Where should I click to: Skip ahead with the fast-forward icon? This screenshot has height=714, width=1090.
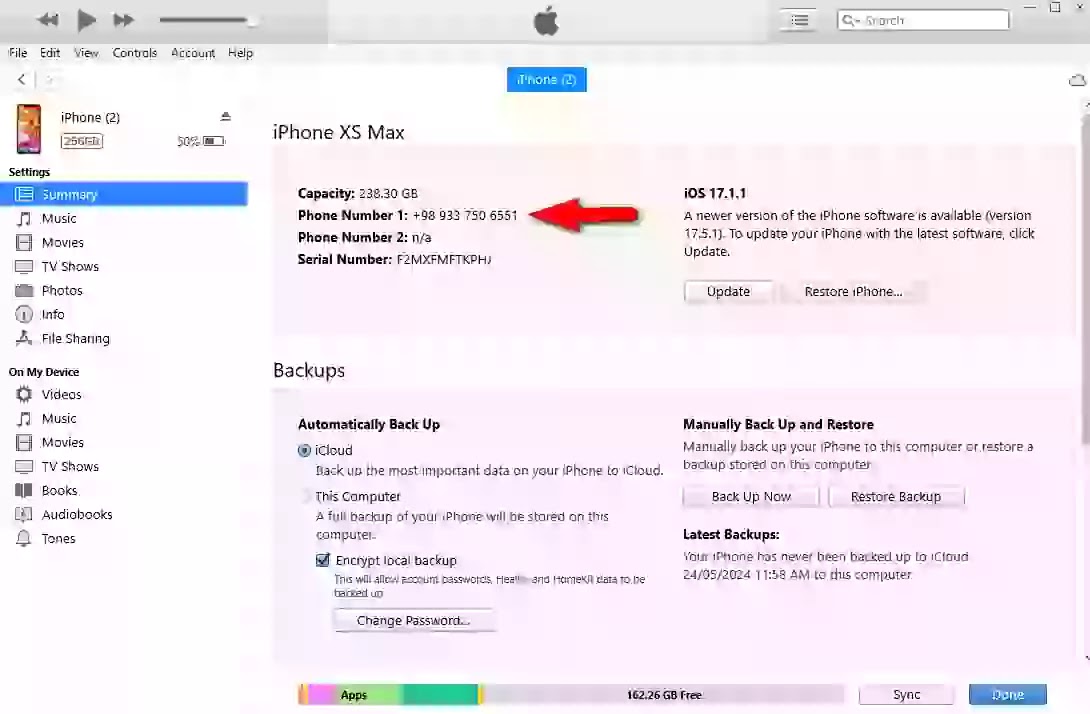[124, 20]
